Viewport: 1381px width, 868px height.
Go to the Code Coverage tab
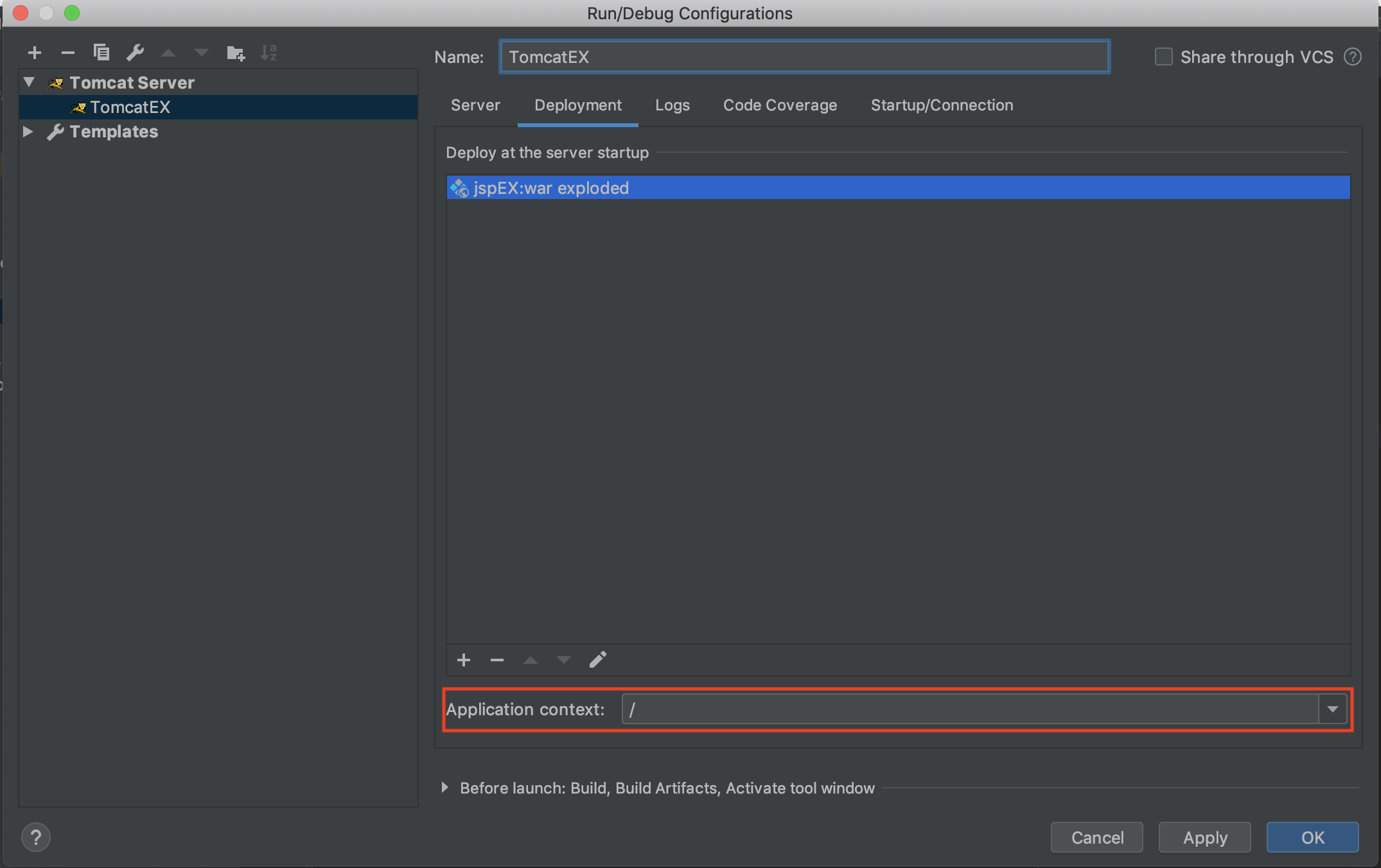[780, 105]
